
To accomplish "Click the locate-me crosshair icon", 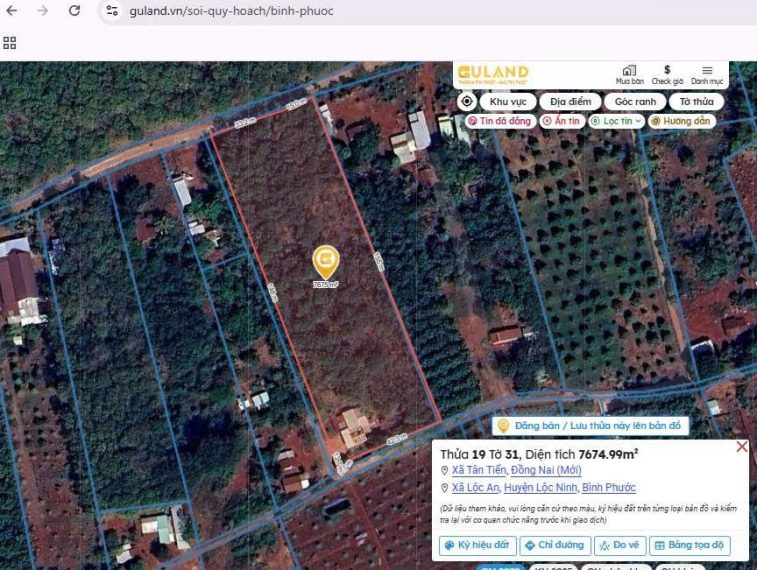I will (467, 101).
